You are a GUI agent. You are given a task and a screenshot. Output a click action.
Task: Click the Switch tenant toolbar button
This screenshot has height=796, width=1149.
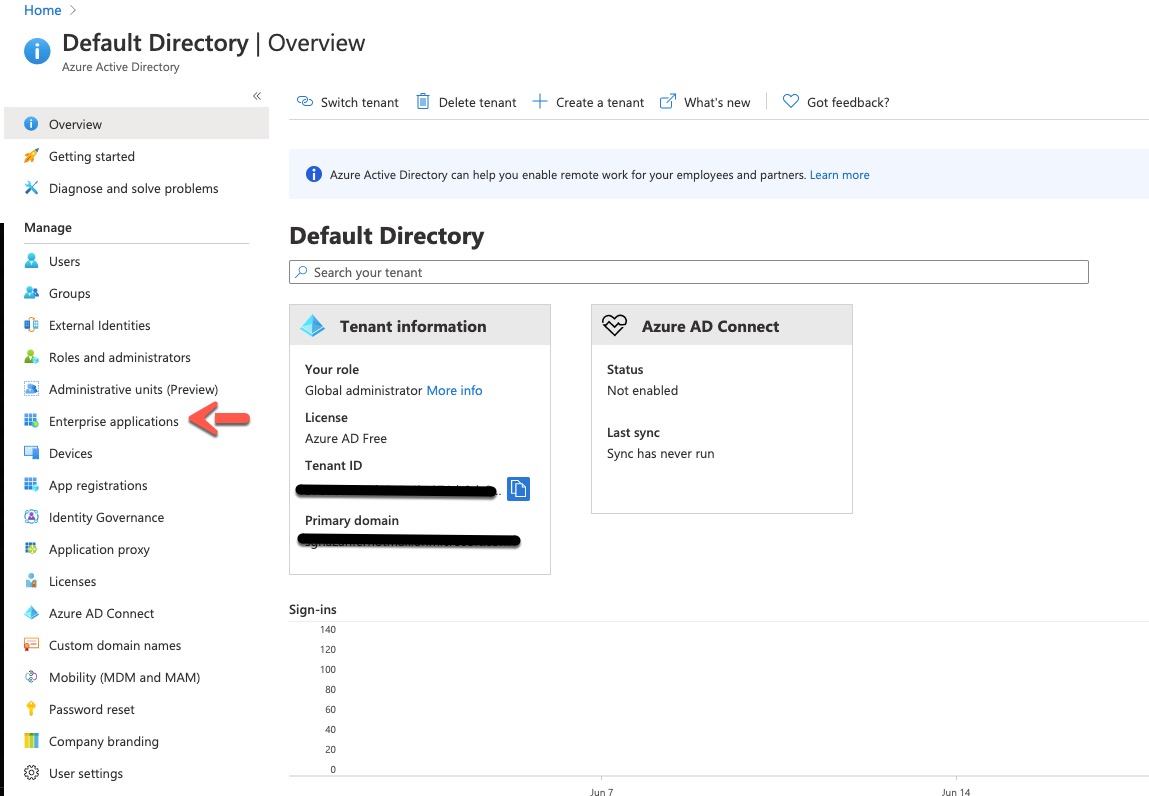pyautogui.click(x=348, y=102)
